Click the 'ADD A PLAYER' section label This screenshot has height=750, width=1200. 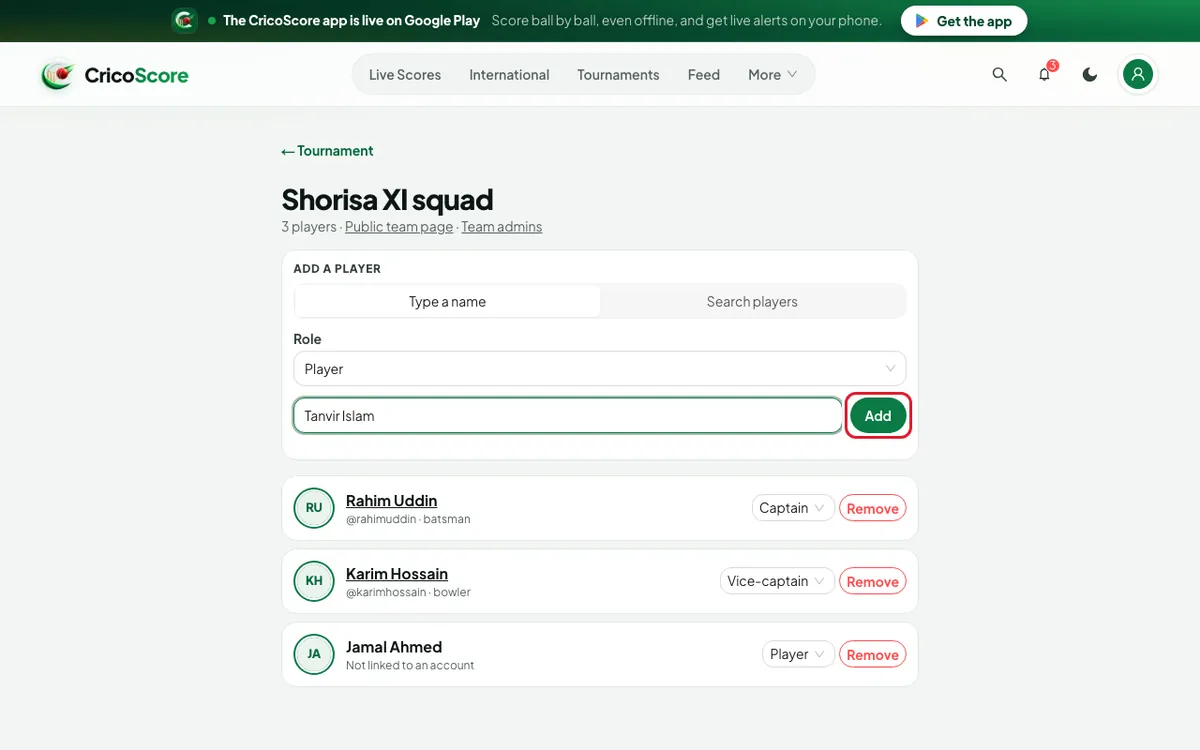[x=337, y=269]
